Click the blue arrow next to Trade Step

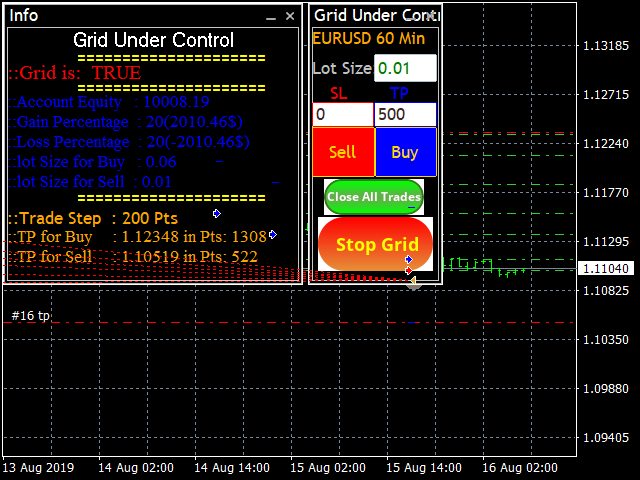tap(217, 213)
